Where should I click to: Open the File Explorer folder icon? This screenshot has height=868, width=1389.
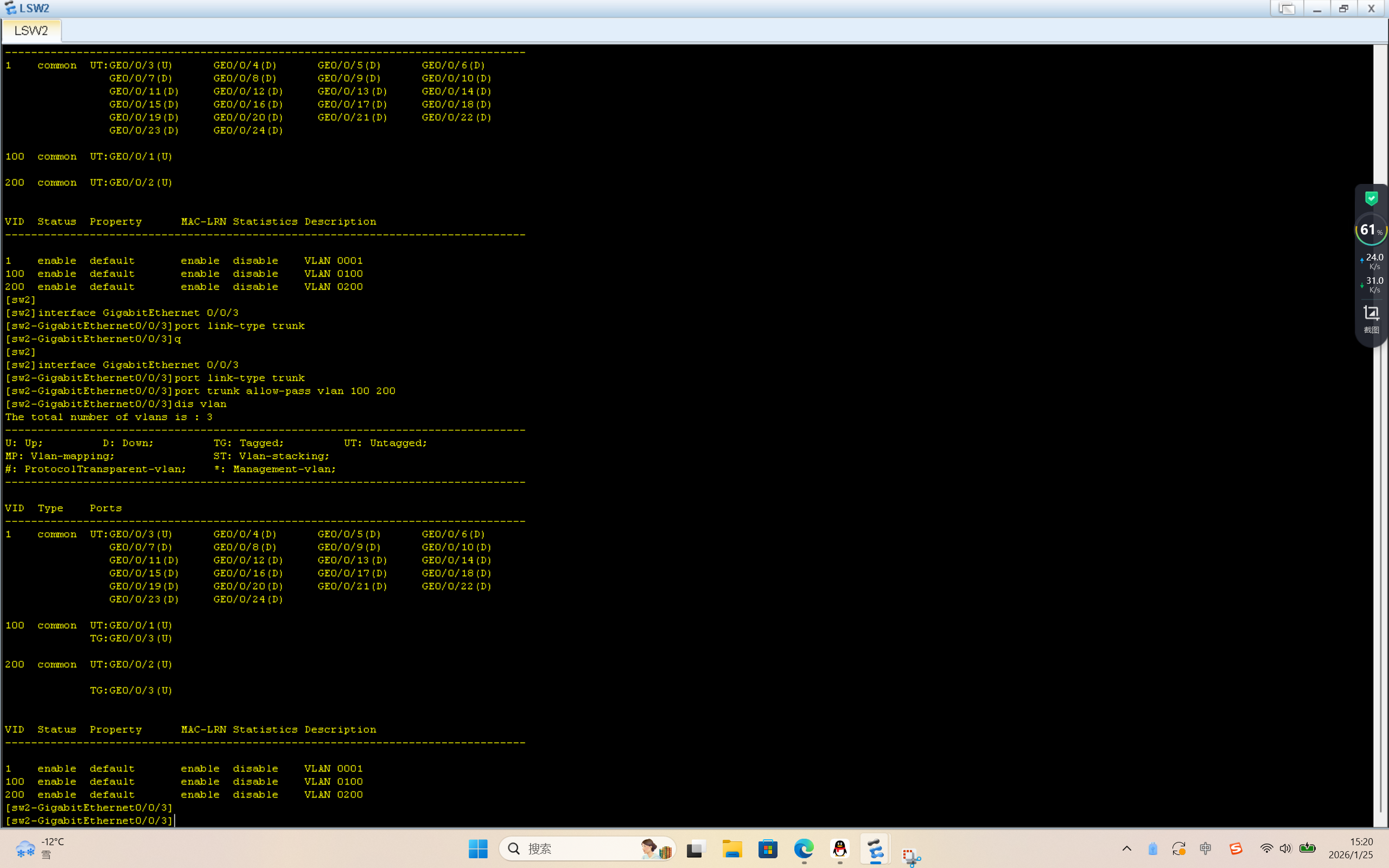tap(732, 848)
